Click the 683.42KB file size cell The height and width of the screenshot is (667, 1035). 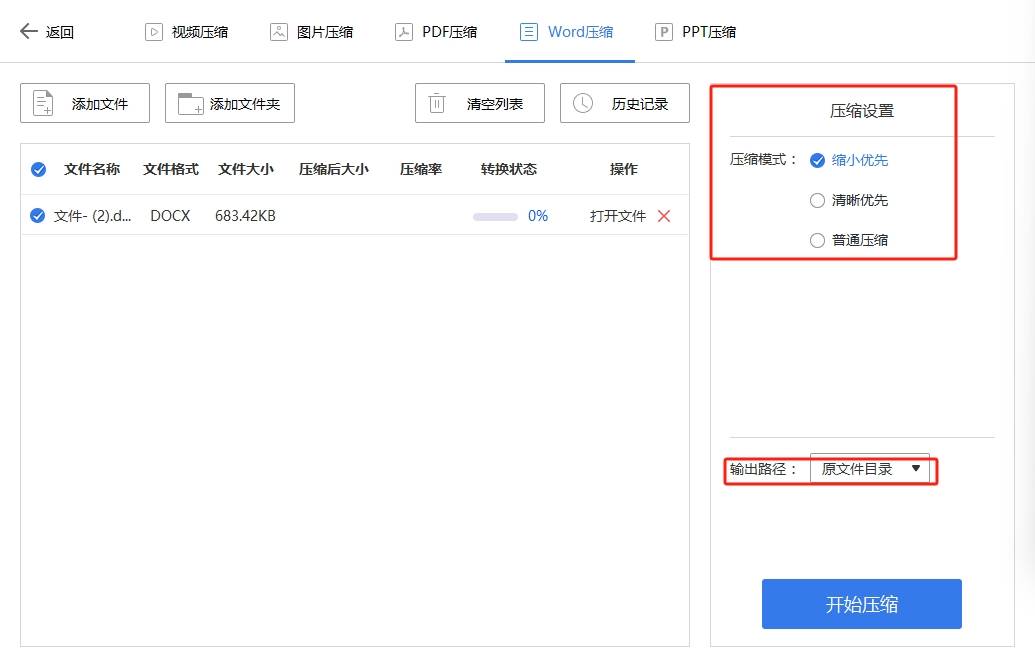[x=245, y=216]
